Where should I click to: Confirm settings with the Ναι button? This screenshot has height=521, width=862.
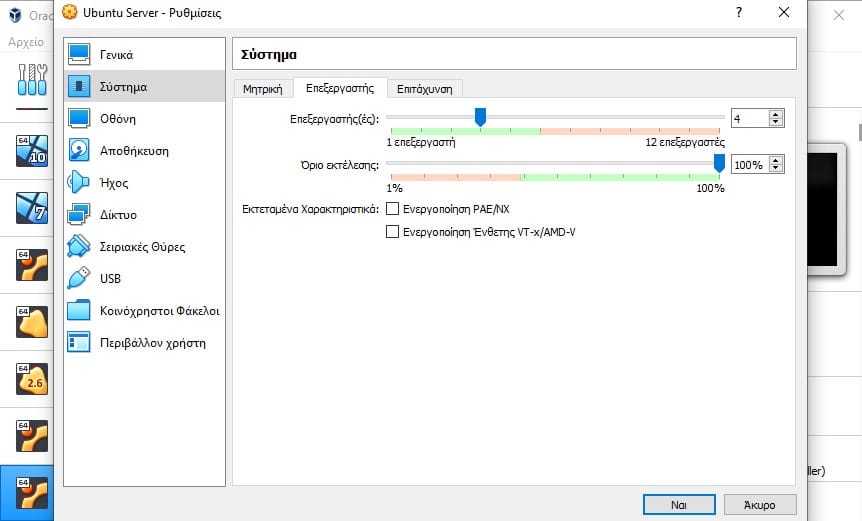coord(679,505)
